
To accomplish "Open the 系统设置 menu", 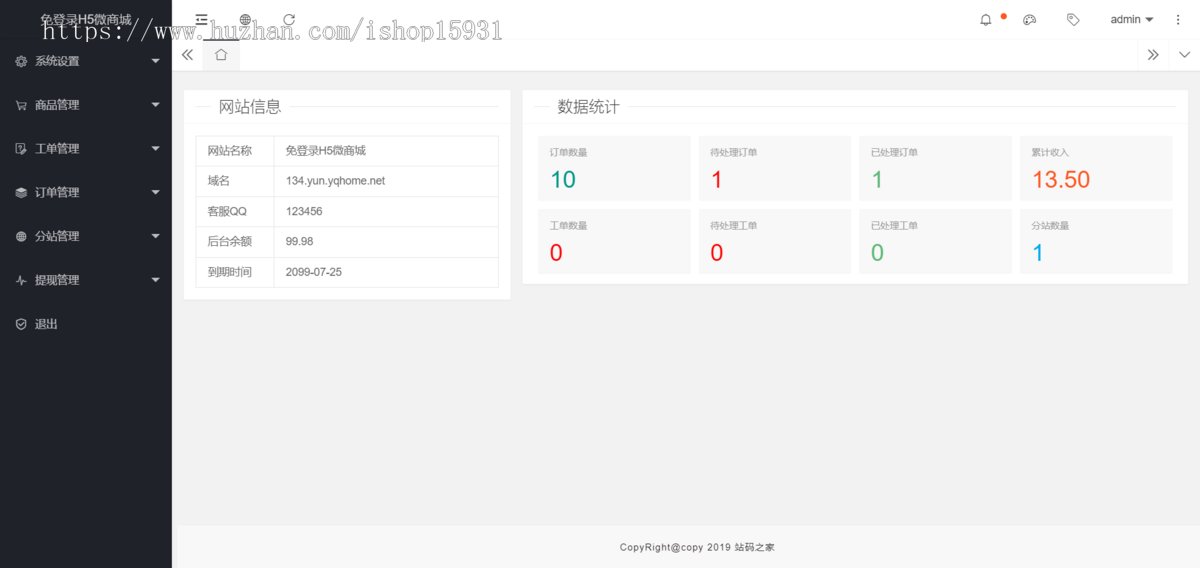I will point(86,61).
